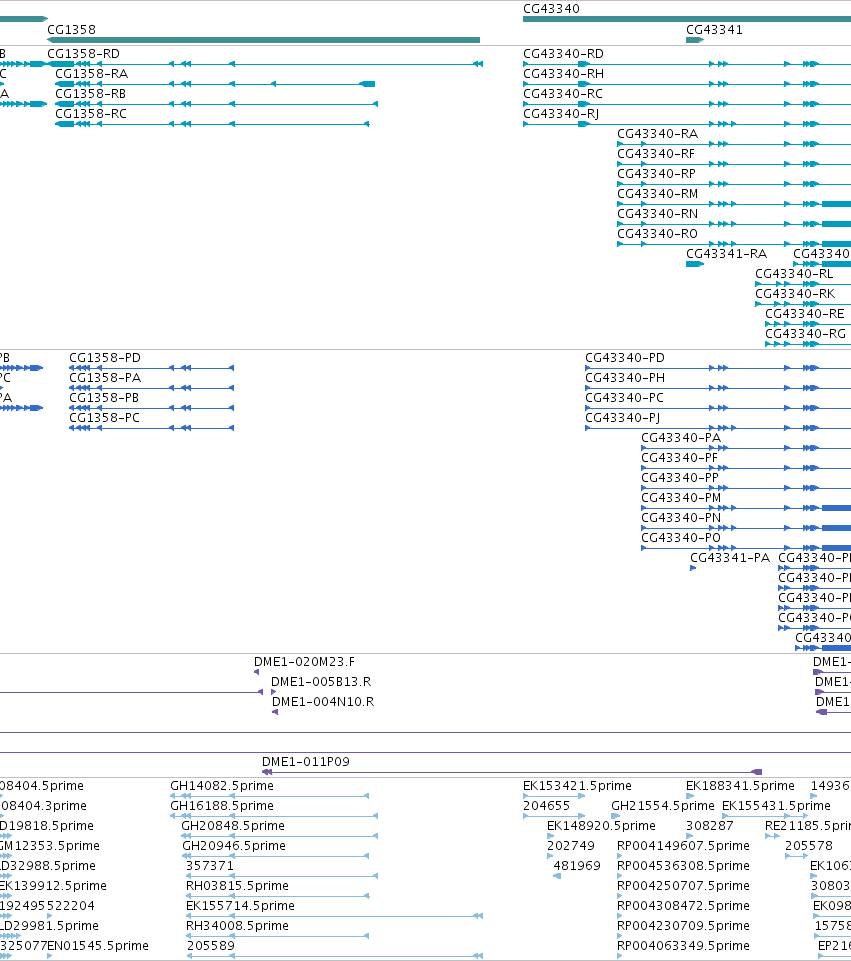
Task: Click EST EK153421.5prime
Action: (577, 785)
